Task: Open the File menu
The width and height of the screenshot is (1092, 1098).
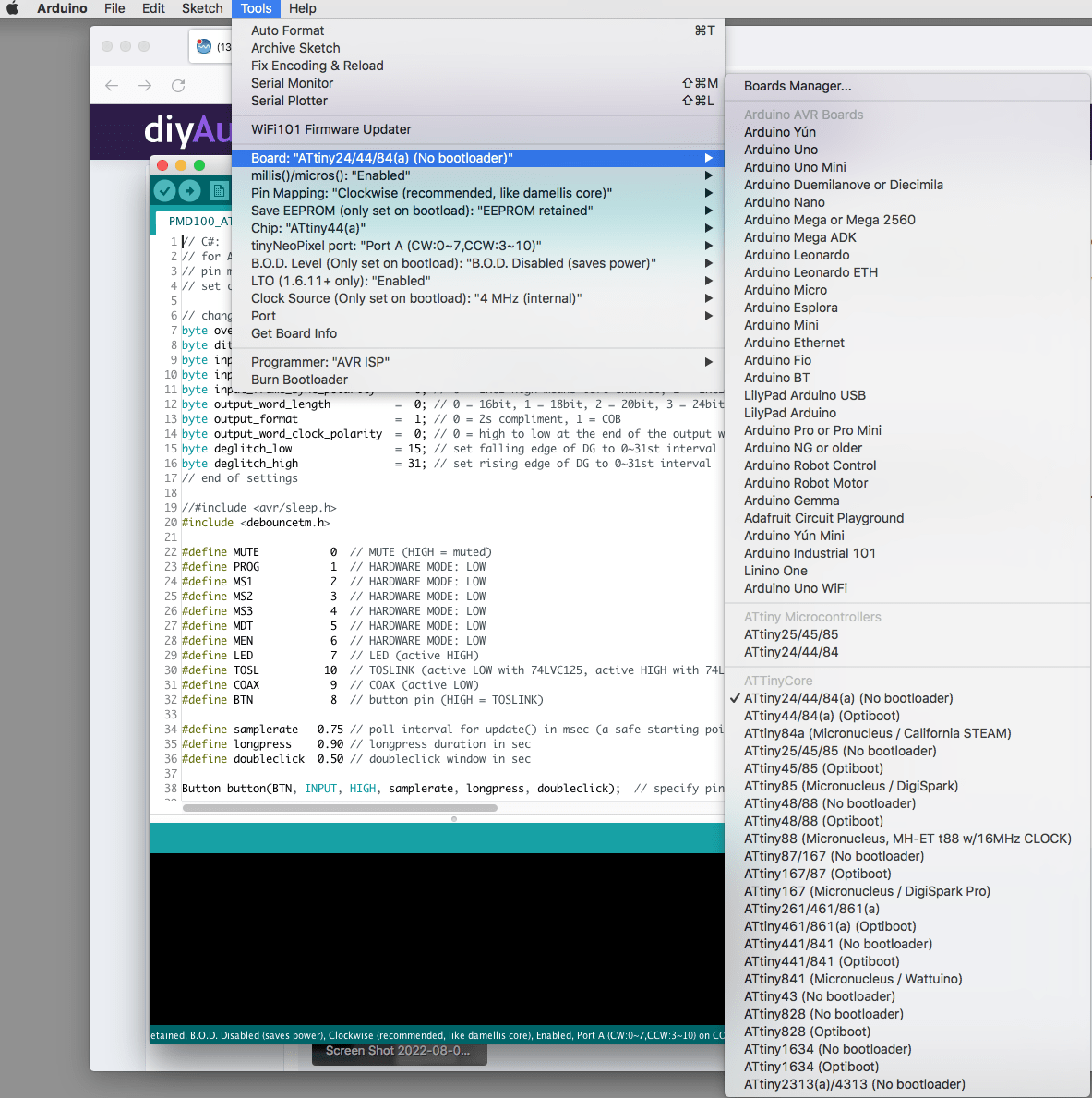Action: point(114,8)
